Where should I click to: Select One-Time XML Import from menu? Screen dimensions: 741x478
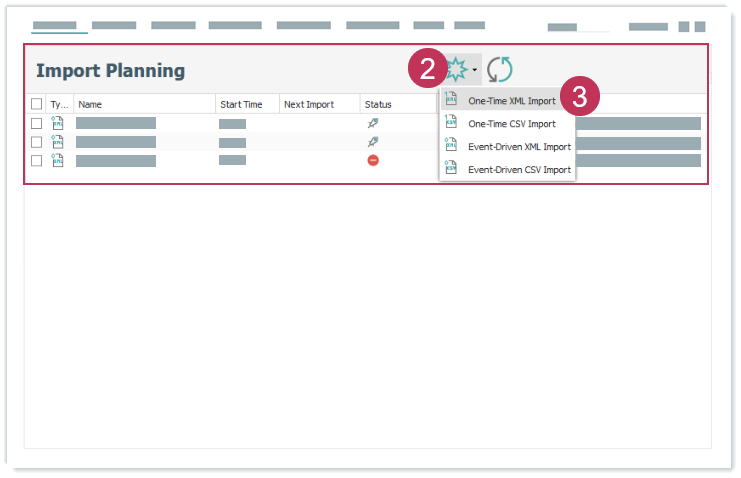click(x=511, y=101)
